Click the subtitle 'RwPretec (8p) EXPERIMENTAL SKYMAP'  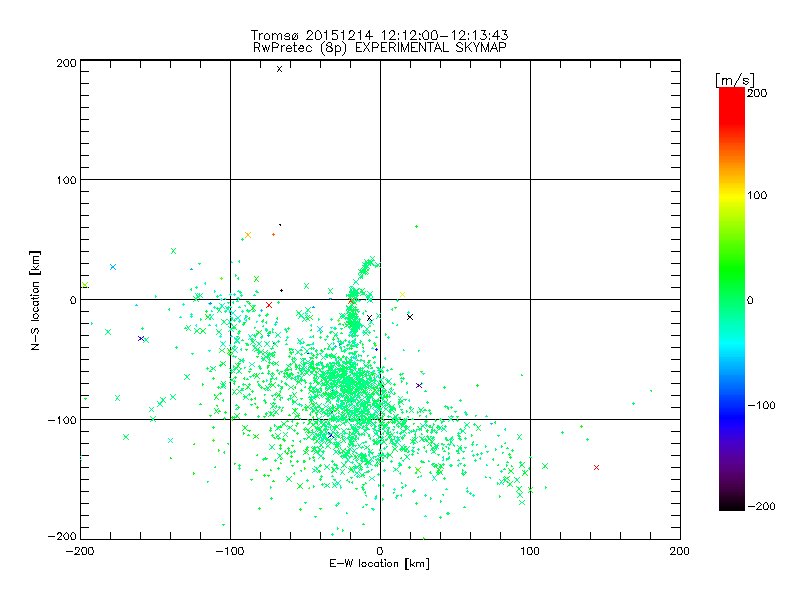coord(380,47)
